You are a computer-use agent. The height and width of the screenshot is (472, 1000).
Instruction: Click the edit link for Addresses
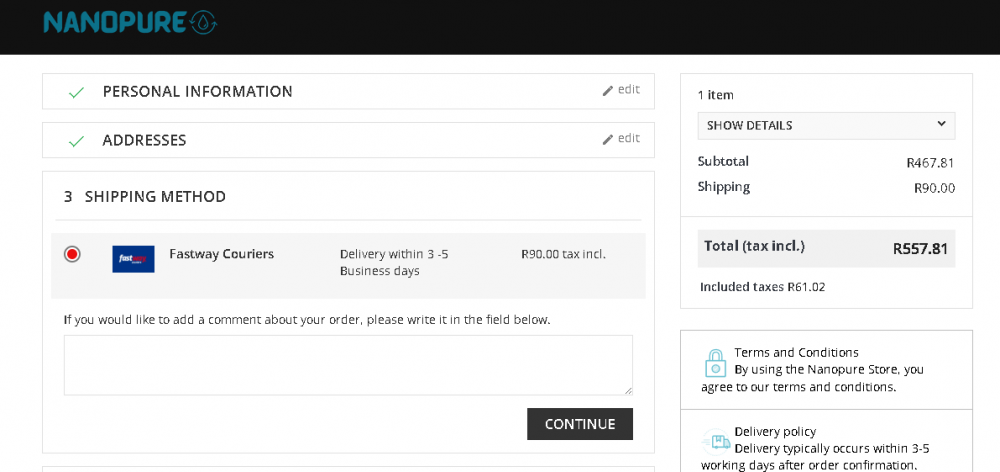(629, 139)
